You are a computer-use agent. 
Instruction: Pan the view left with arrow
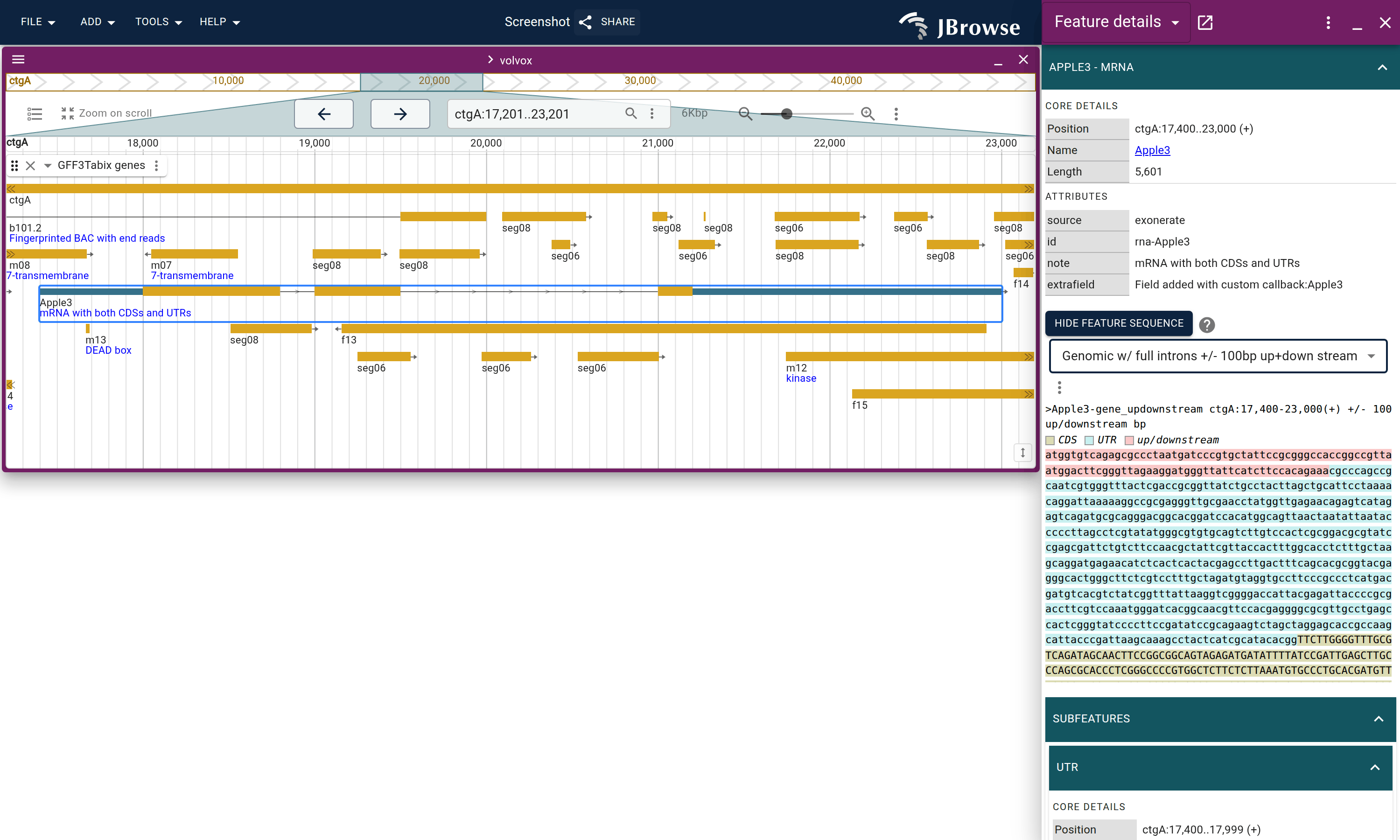click(324, 114)
